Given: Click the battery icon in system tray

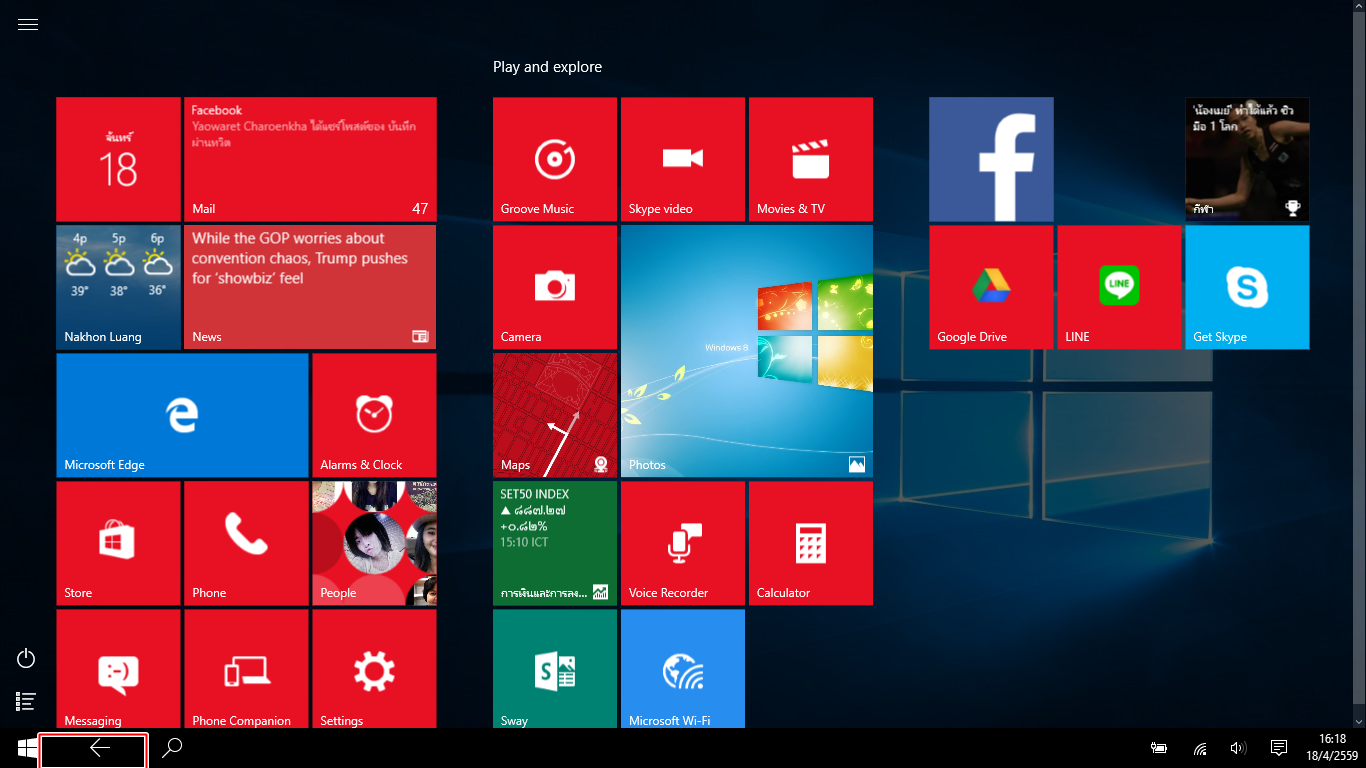Looking at the screenshot, I should tap(1159, 748).
